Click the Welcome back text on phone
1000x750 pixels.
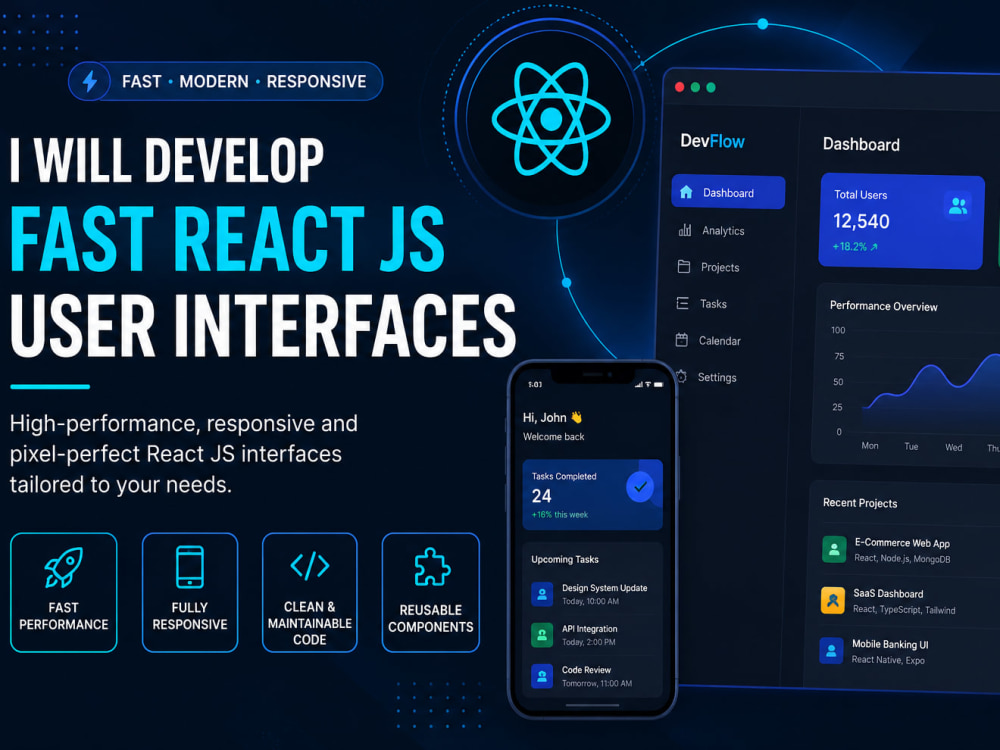(554, 436)
